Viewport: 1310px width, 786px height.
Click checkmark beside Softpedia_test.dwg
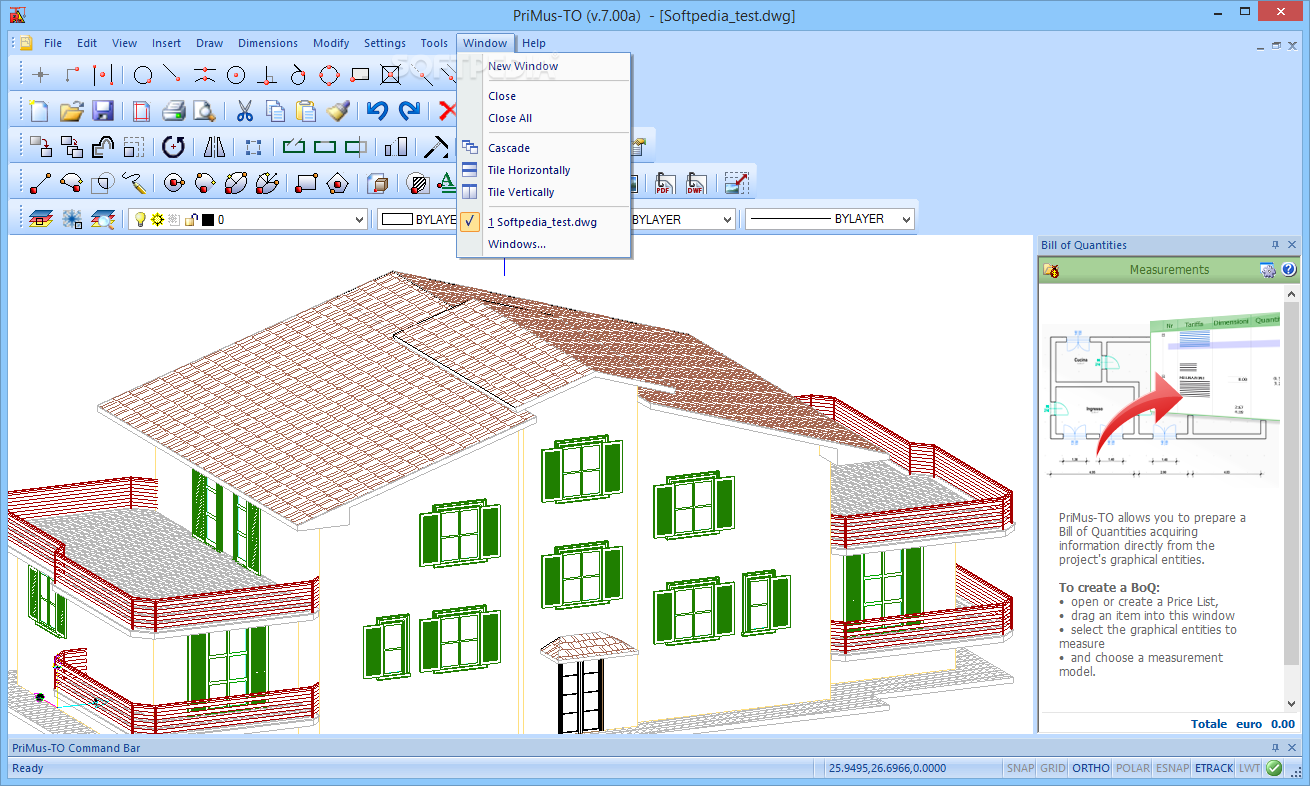472,222
